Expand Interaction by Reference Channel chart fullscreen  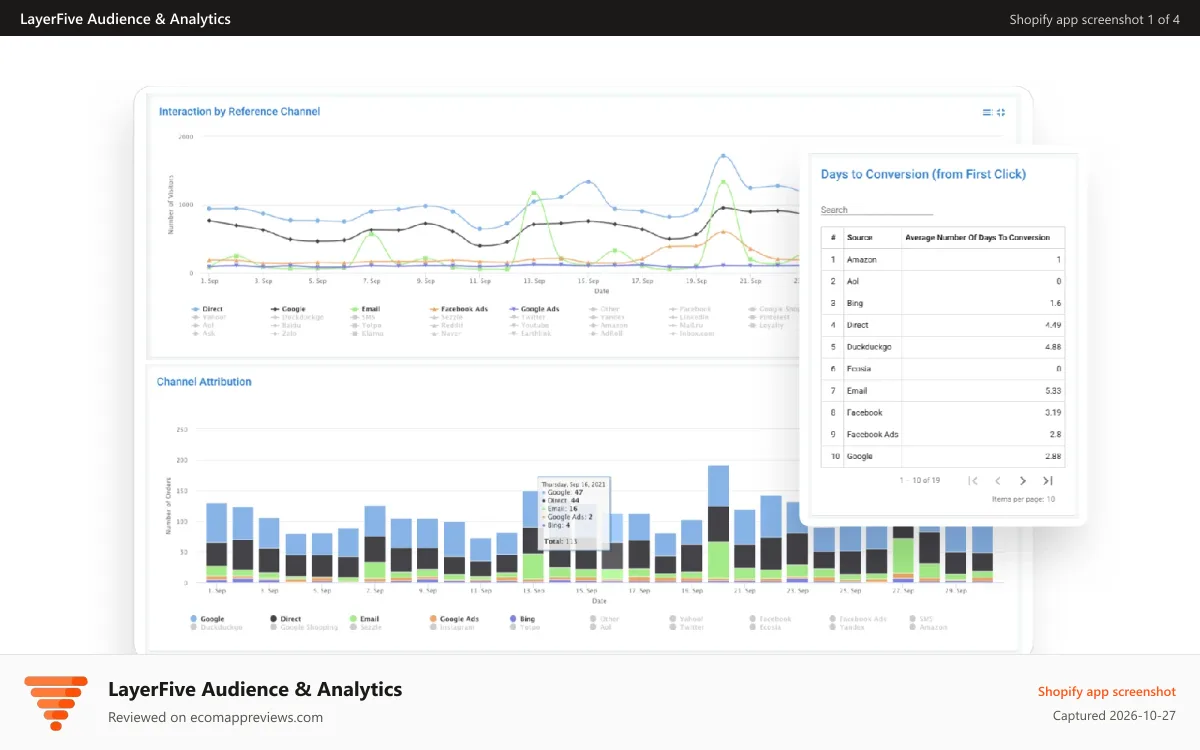pyautogui.click(x=1001, y=112)
